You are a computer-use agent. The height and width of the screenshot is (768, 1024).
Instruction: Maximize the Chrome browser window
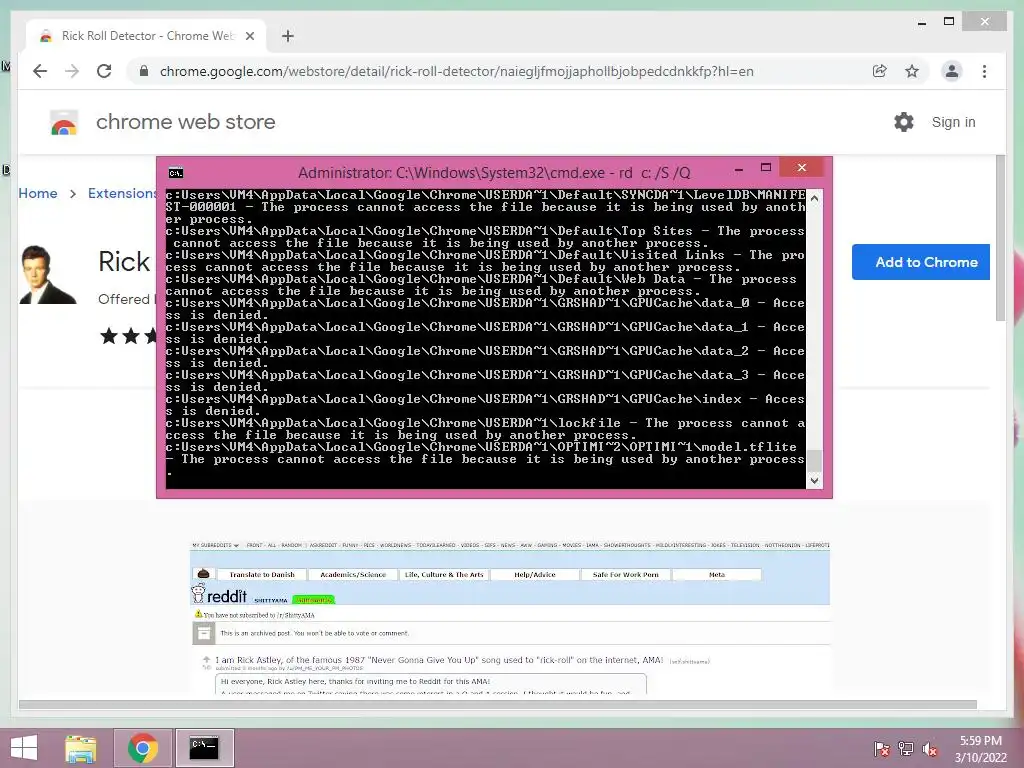point(949,22)
